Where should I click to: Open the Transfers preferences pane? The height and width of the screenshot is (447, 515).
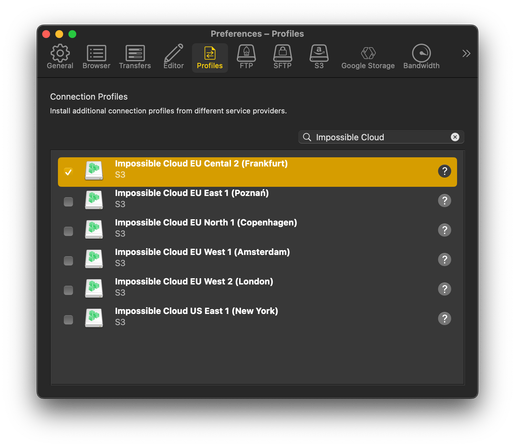tap(135, 57)
